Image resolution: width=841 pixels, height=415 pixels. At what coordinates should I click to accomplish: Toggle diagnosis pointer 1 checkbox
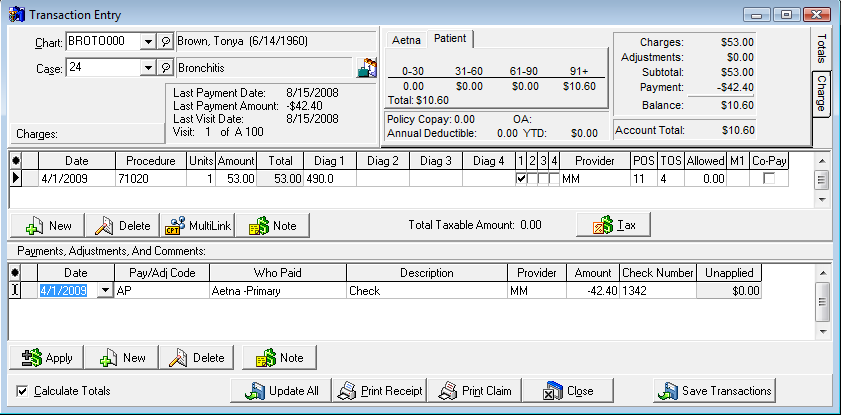(521, 179)
